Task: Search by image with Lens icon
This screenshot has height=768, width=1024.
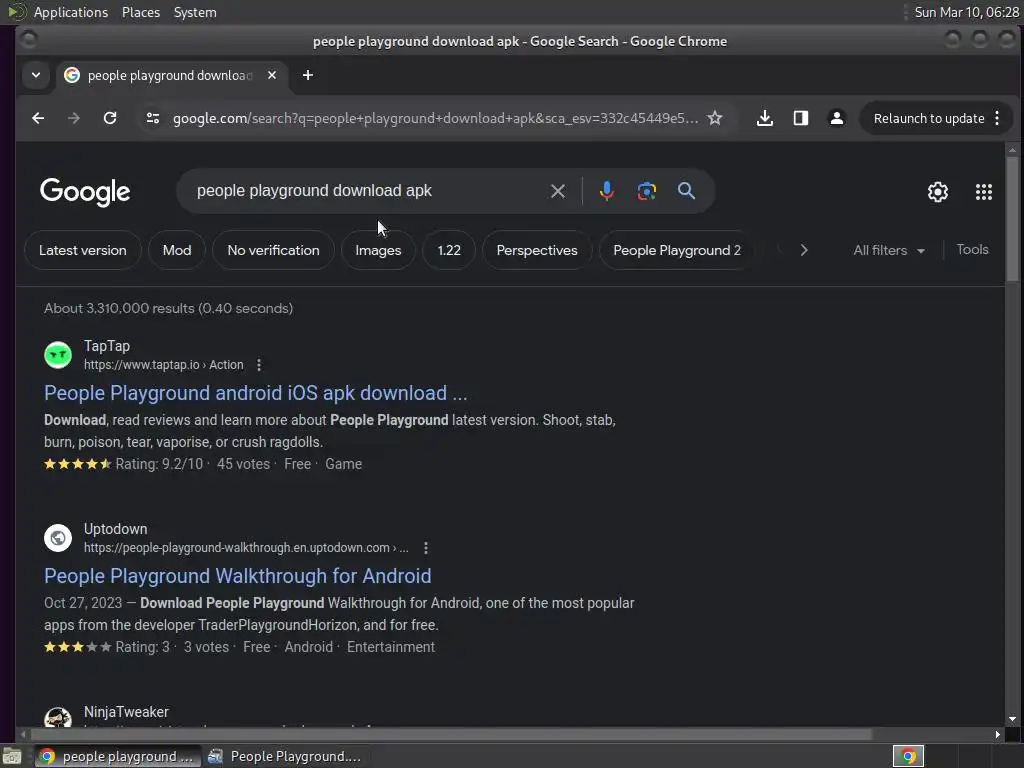Action: pos(647,191)
